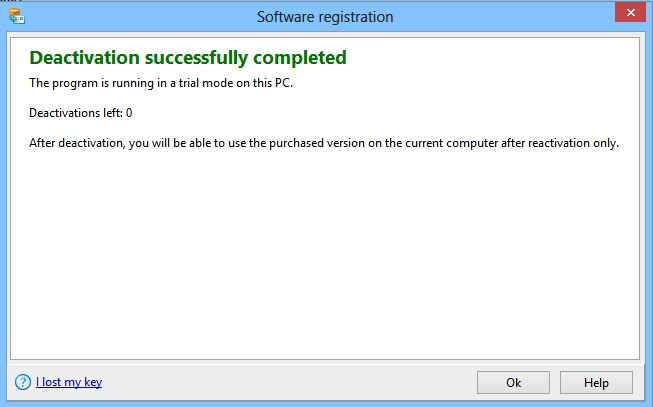Viewport: 653px width, 407px height.
Task: Click the empty title bar area left of the title
Action: [140, 16]
